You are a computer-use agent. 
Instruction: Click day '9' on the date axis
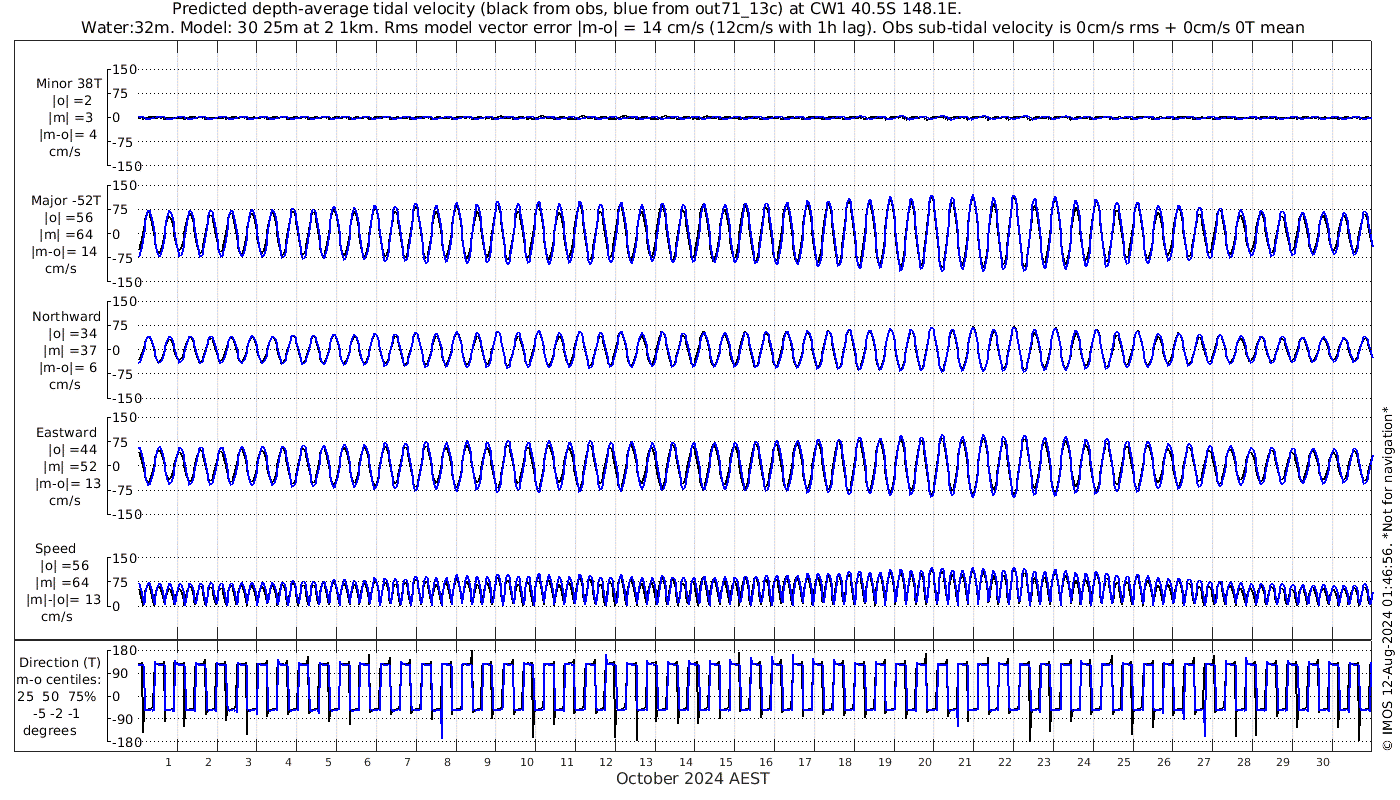(x=487, y=762)
